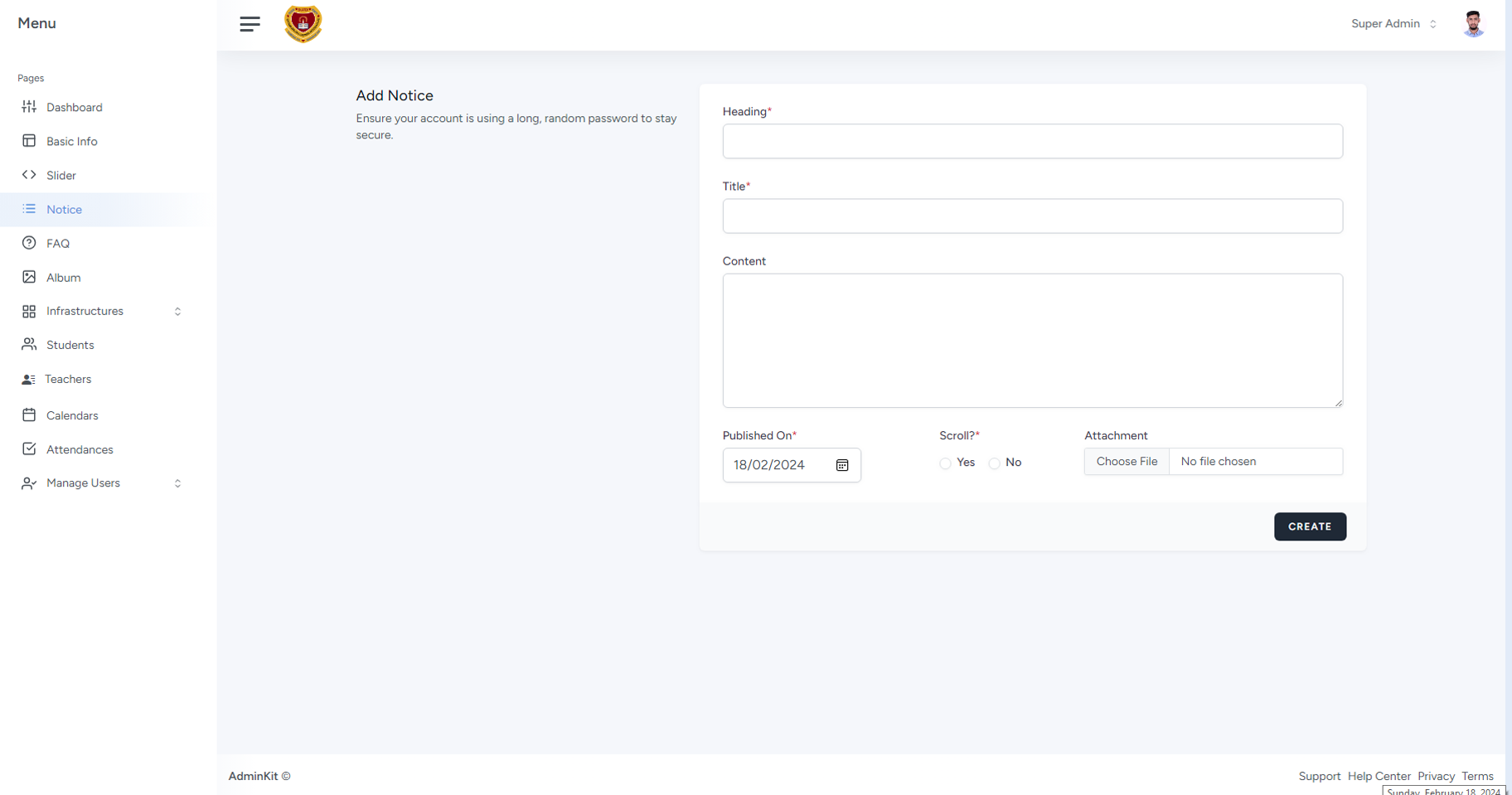Click the hamburger menu toggle icon
1512x795 pixels.
point(250,24)
